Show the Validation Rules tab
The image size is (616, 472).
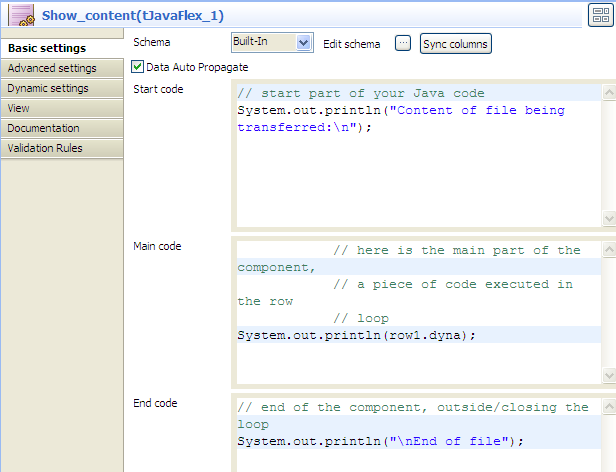coord(45,148)
